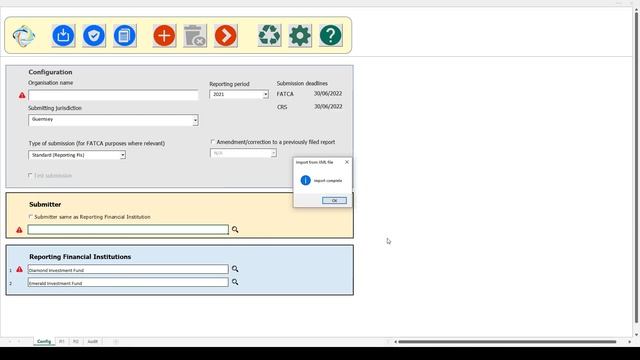Viewport: 640px width, 360px height.
Task: Switch to the Audit sheet tab
Action: (93, 341)
